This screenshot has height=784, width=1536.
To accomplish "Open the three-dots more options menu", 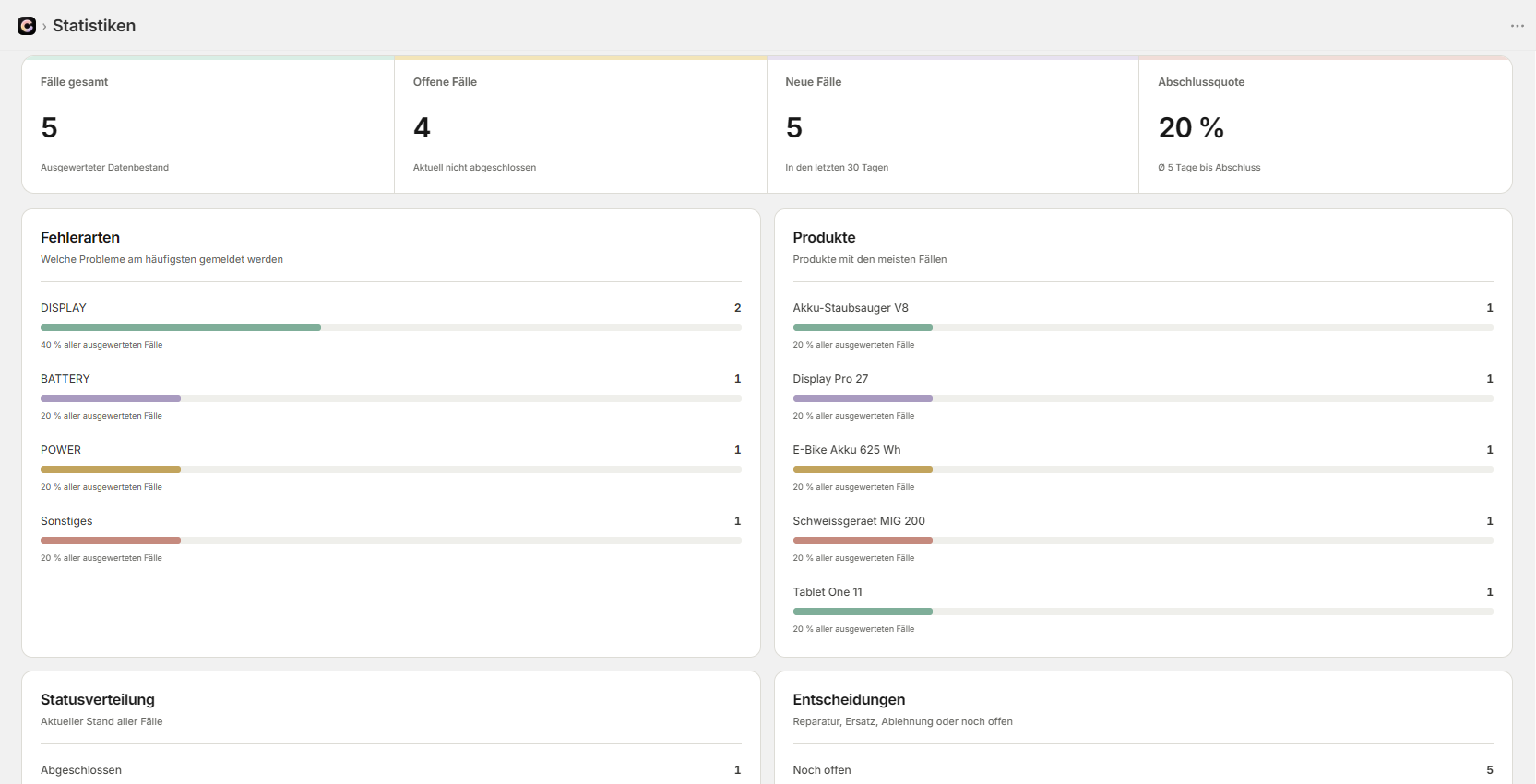I will [x=1518, y=26].
